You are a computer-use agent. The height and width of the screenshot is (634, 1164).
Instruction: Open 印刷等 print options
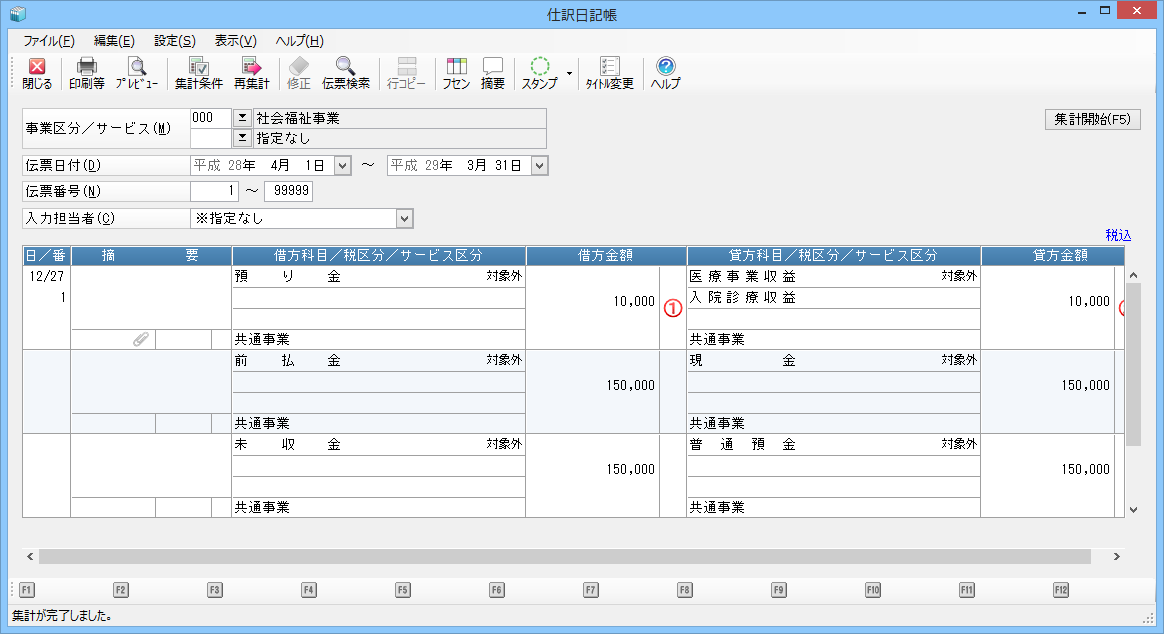click(85, 74)
